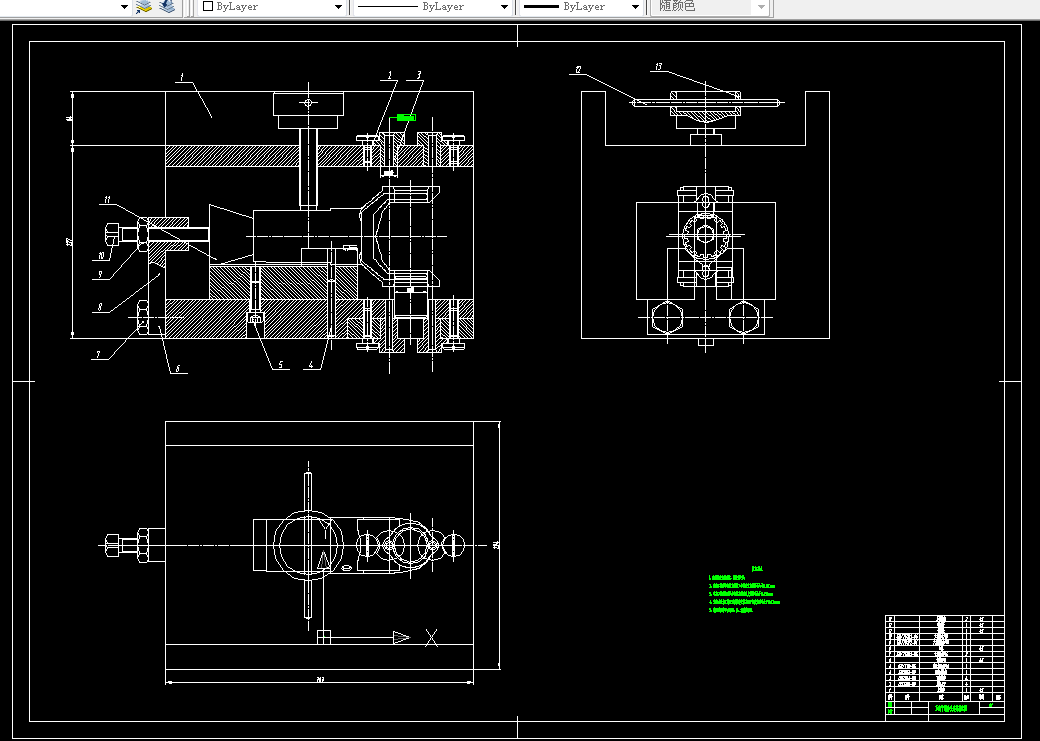Click the white ByLayer color swatch
The width and height of the screenshot is (1040, 741).
tap(208, 7)
